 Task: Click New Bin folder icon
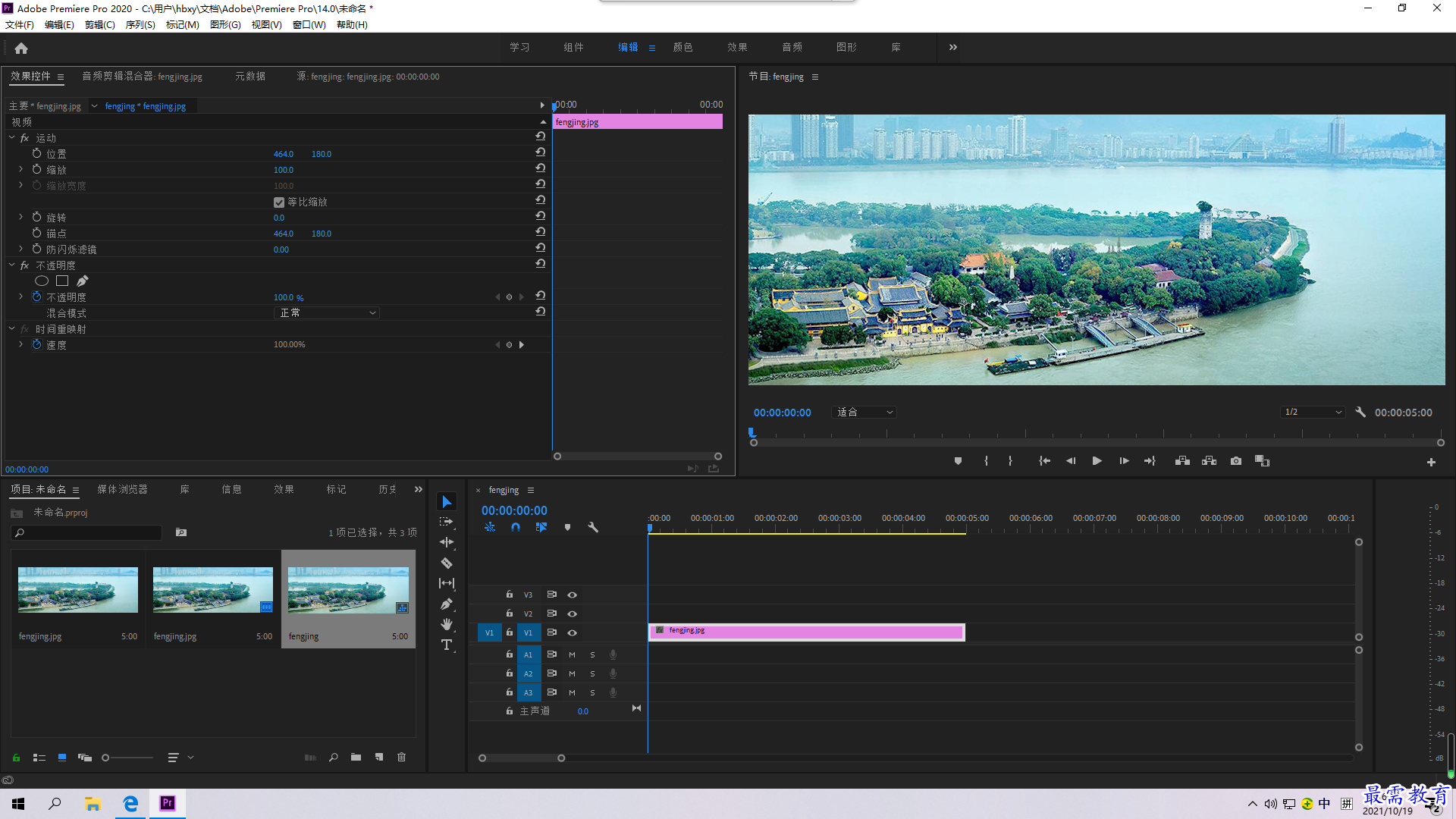356,758
